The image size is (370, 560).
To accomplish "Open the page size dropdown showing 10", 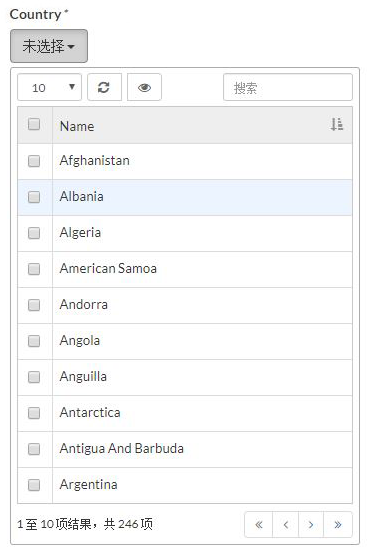I will [x=49, y=88].
